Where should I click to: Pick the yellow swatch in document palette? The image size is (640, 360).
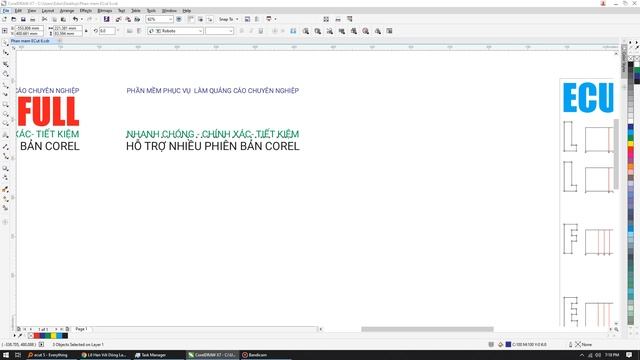pyautogui.click(x=53, y=336)
